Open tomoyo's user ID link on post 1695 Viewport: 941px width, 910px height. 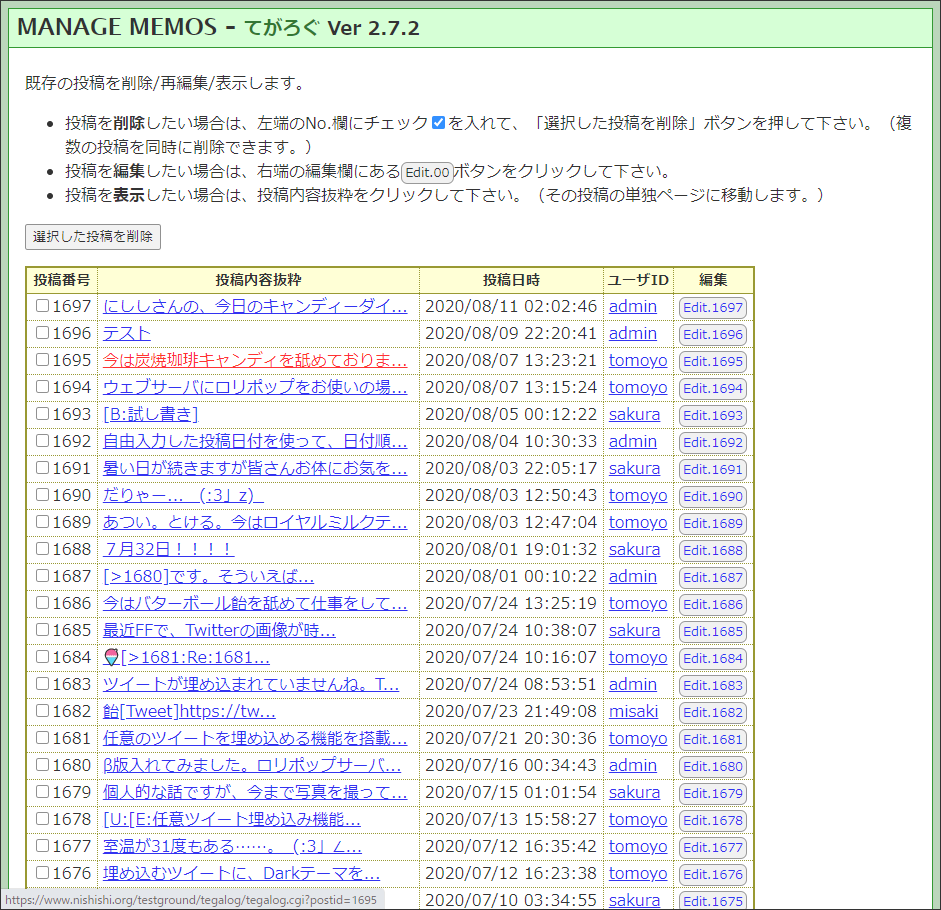(x=638, y=360)
